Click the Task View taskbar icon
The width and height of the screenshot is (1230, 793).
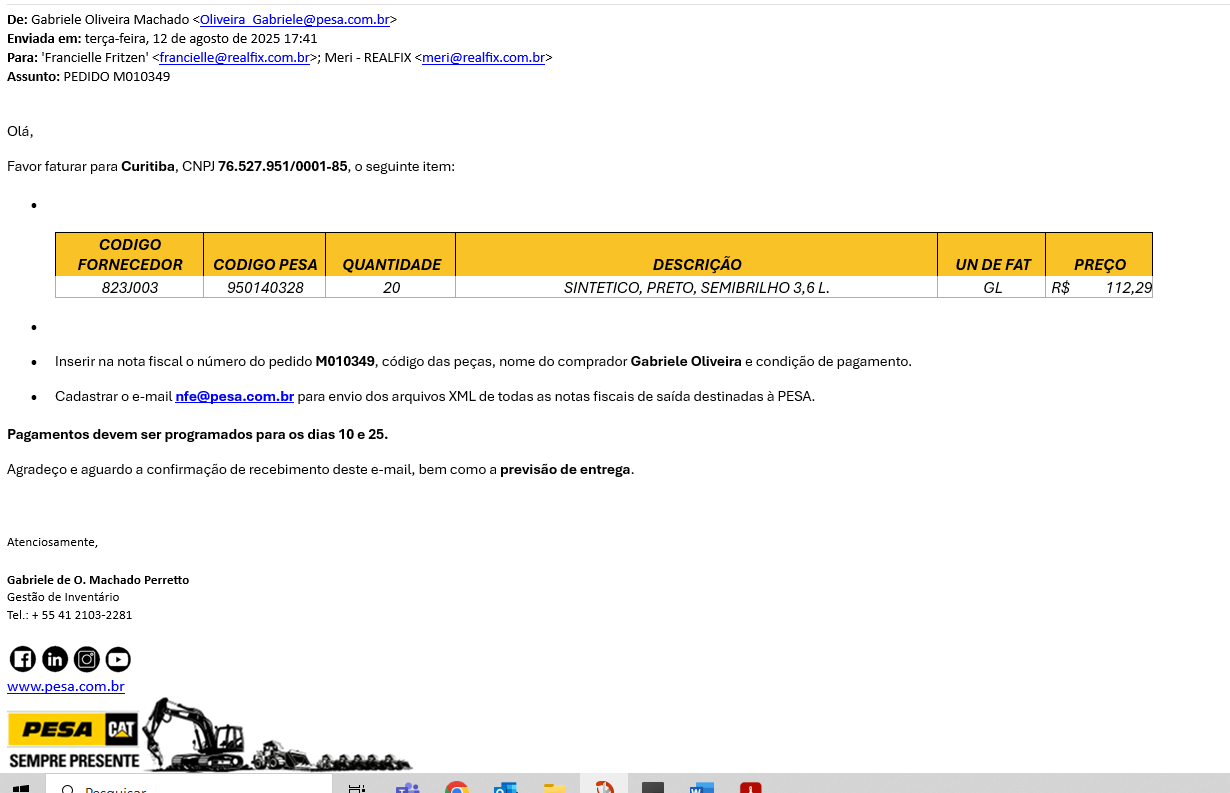click(x=357, y=788)
